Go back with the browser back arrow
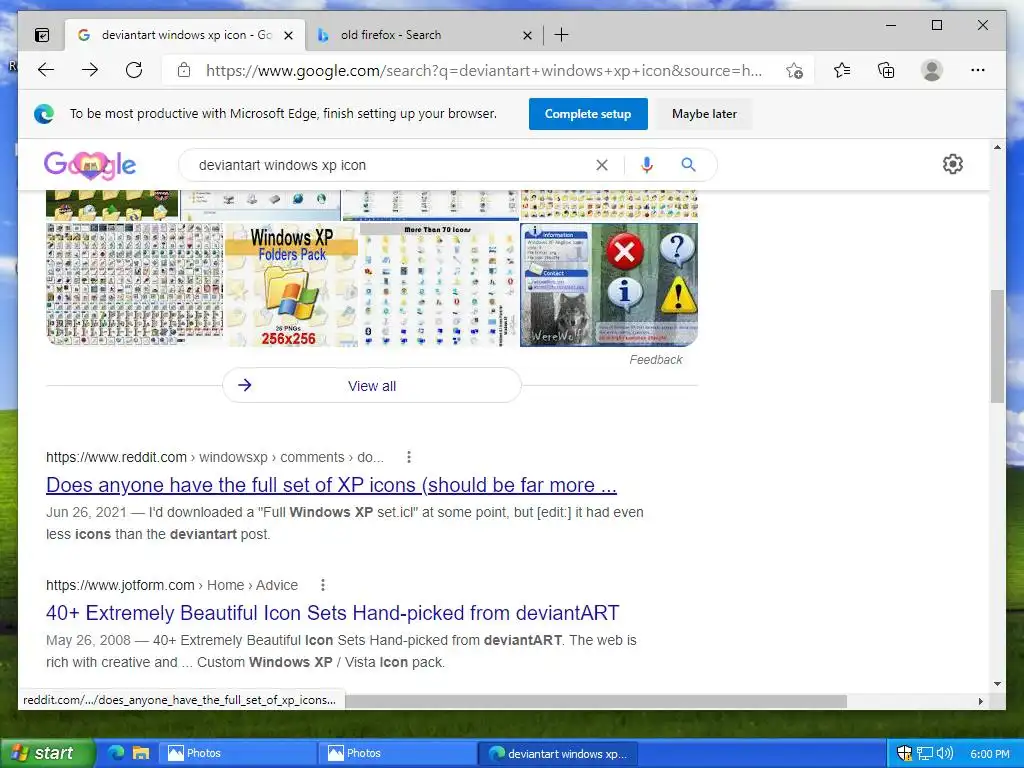The image size is (1024, 768). pyautogui.click(x=46, y=70)
